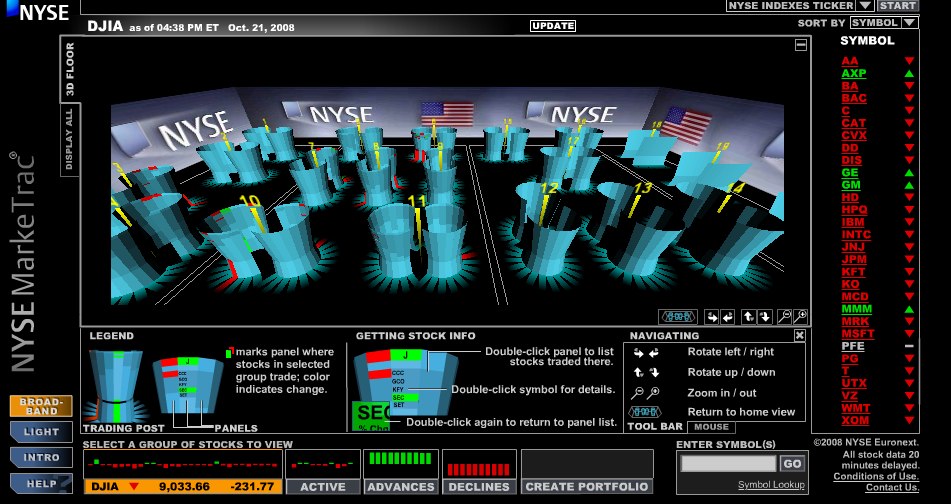Select the CAT symbol
The image size is (951, 504).
(x=853, y=123)
